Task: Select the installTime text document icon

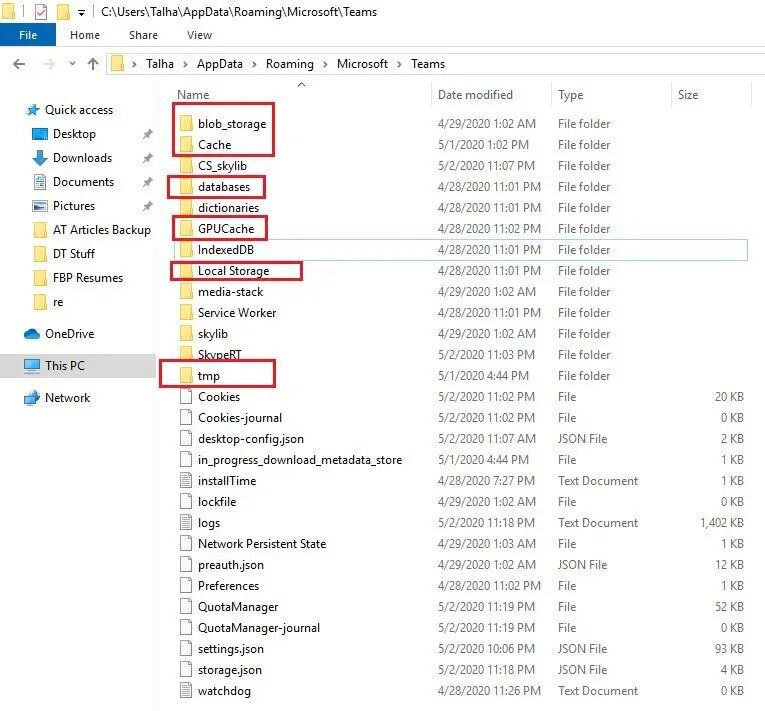Action: pyautogui.click(x=186, y=480)
